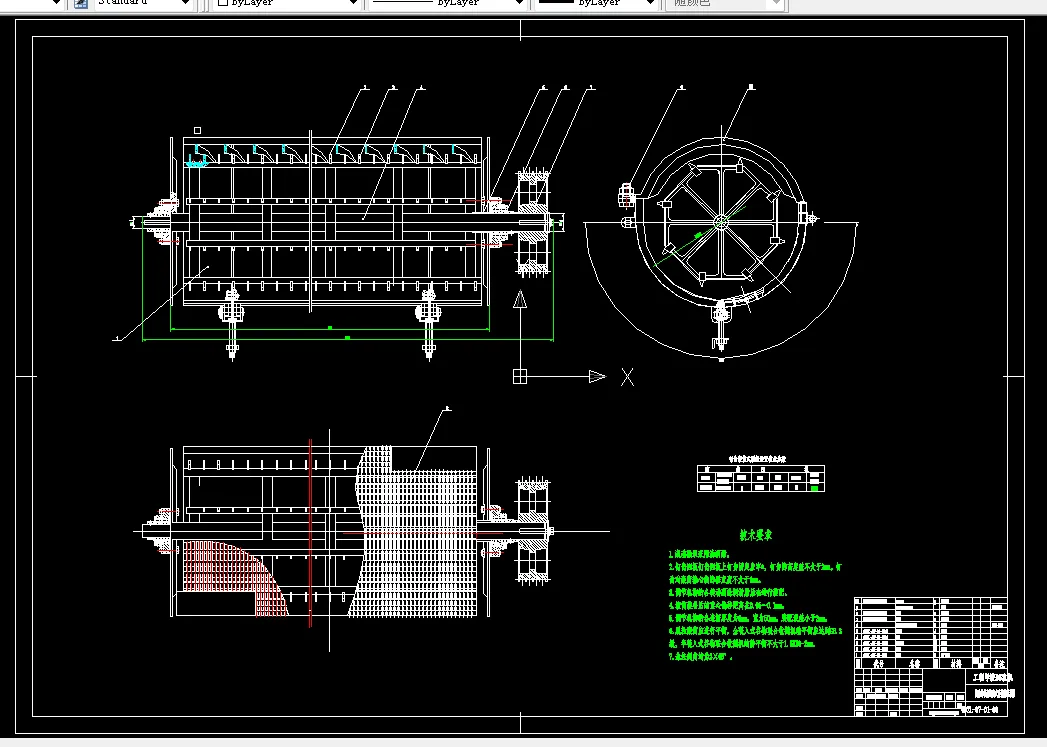The height and width of the screenshot is (747, 1047).
Task: Select the last green requirement line 7
Action: coord(700,656)
